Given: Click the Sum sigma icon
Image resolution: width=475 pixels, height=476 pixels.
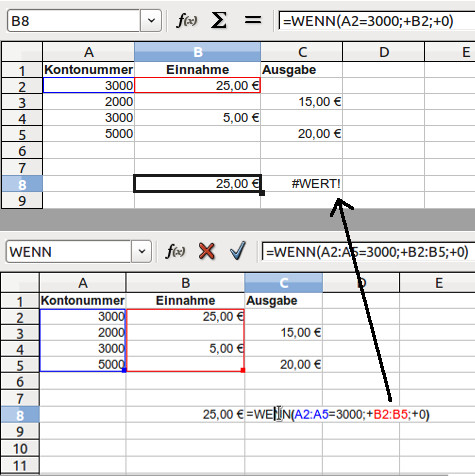Looking at the screenshot, I should [219, 21].
